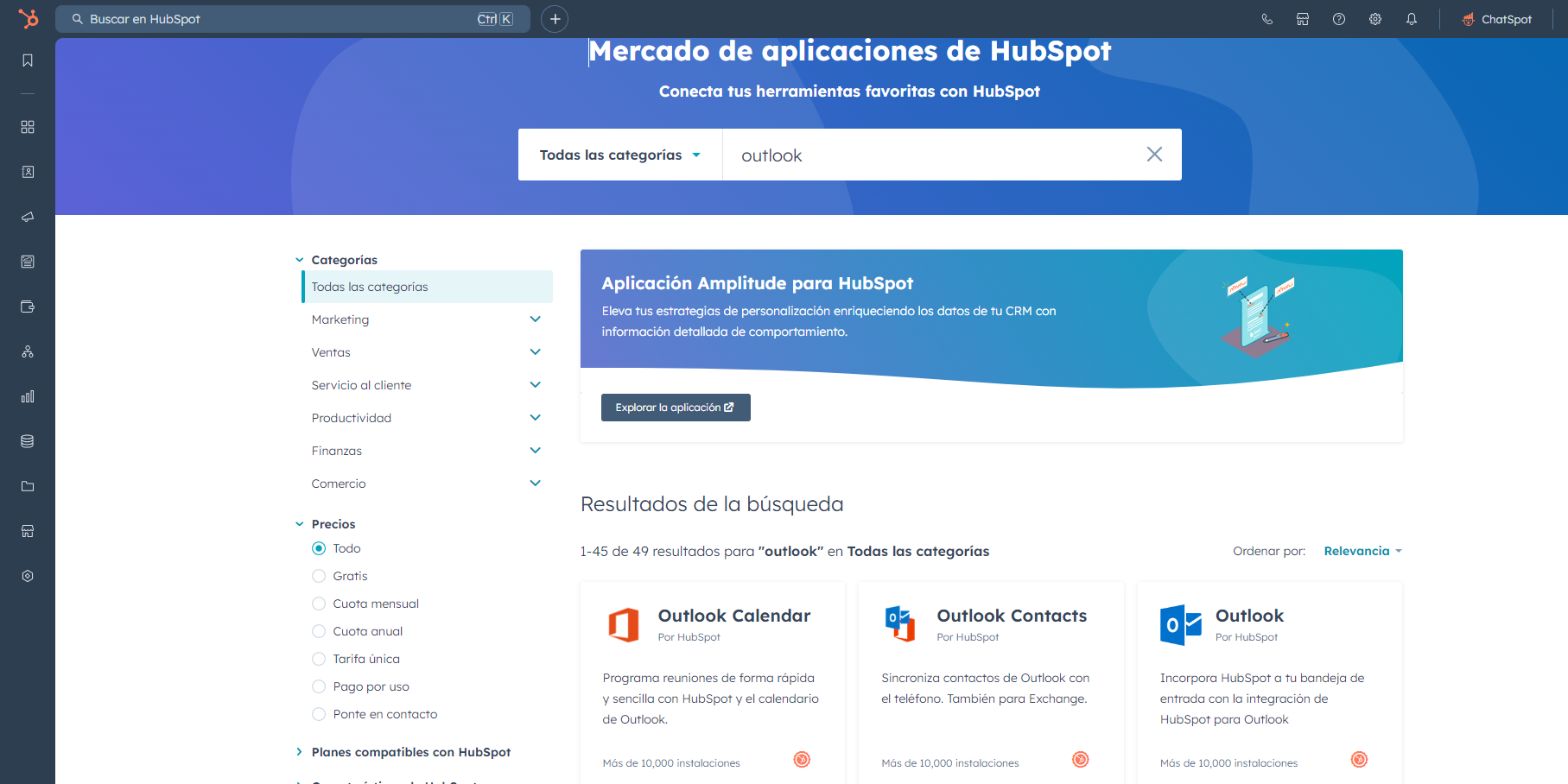Viewport: 1568px width, 784px height.
Task: Select the Ponte en contacto radio button
Action: 319,714
